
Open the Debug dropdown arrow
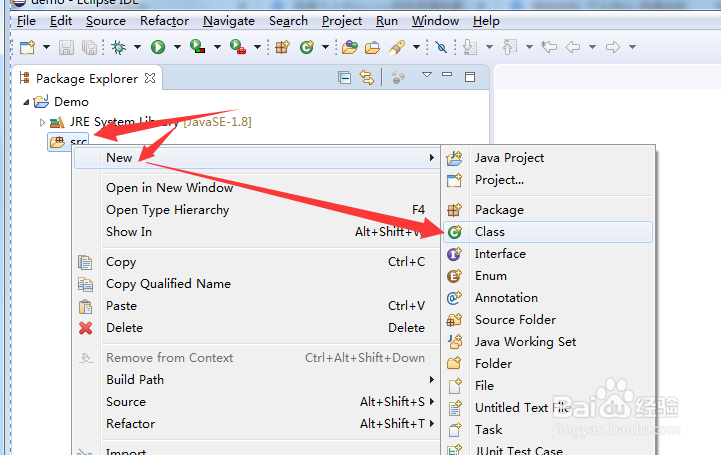(137, 47)
